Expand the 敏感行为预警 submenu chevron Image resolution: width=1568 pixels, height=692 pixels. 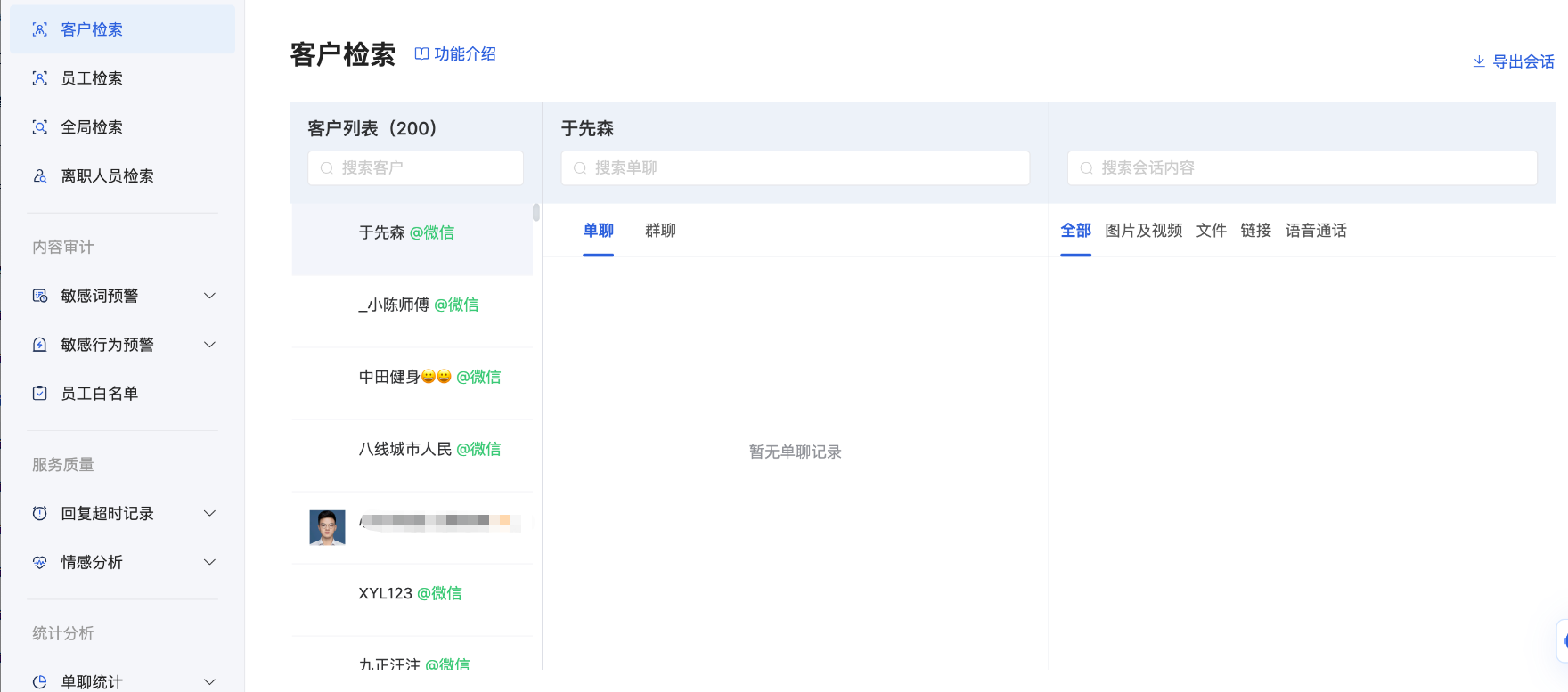click(x=210, y=345)
